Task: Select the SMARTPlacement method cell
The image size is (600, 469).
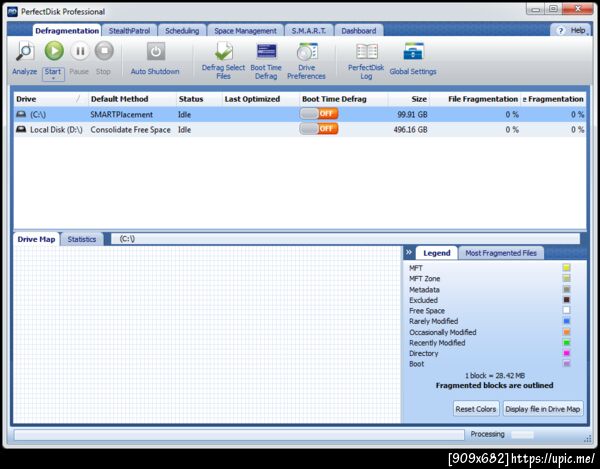Action: (121, 114)
